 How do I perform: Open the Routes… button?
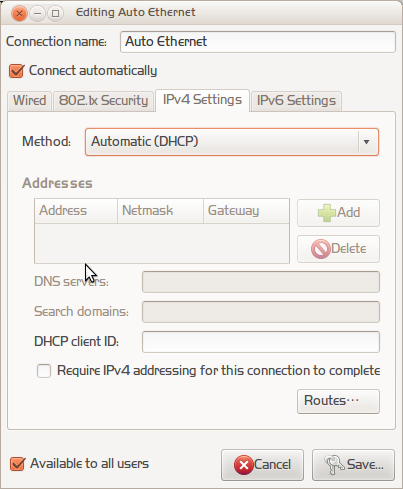[338, 401]
